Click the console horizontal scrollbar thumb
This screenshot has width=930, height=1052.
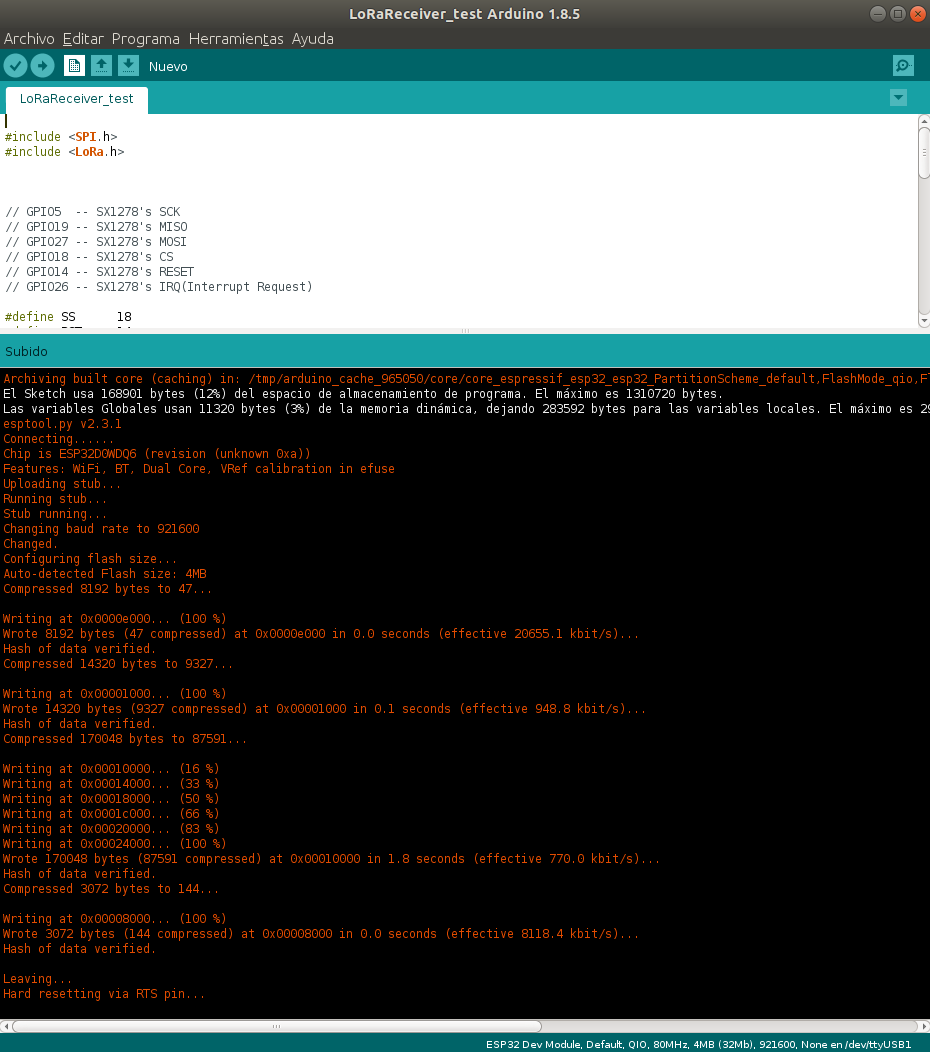click(276, 1026)
